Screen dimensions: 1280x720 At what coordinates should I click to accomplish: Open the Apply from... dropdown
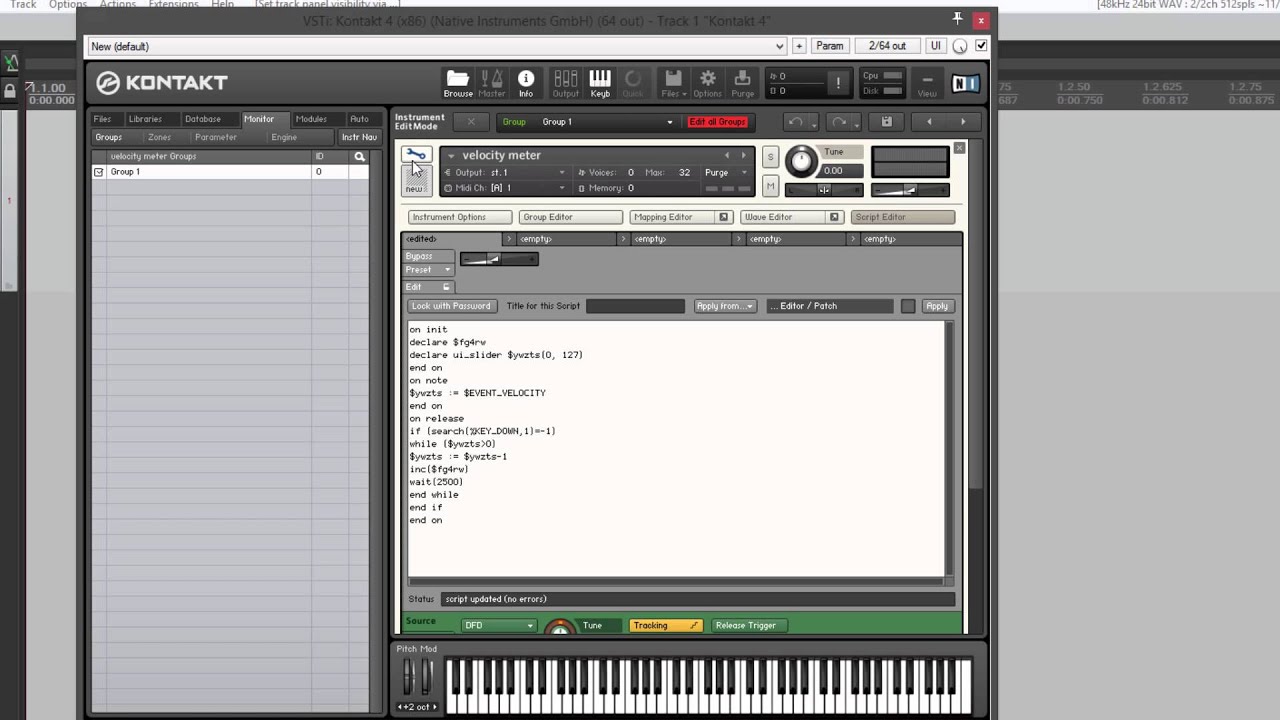tap(725, 306)
